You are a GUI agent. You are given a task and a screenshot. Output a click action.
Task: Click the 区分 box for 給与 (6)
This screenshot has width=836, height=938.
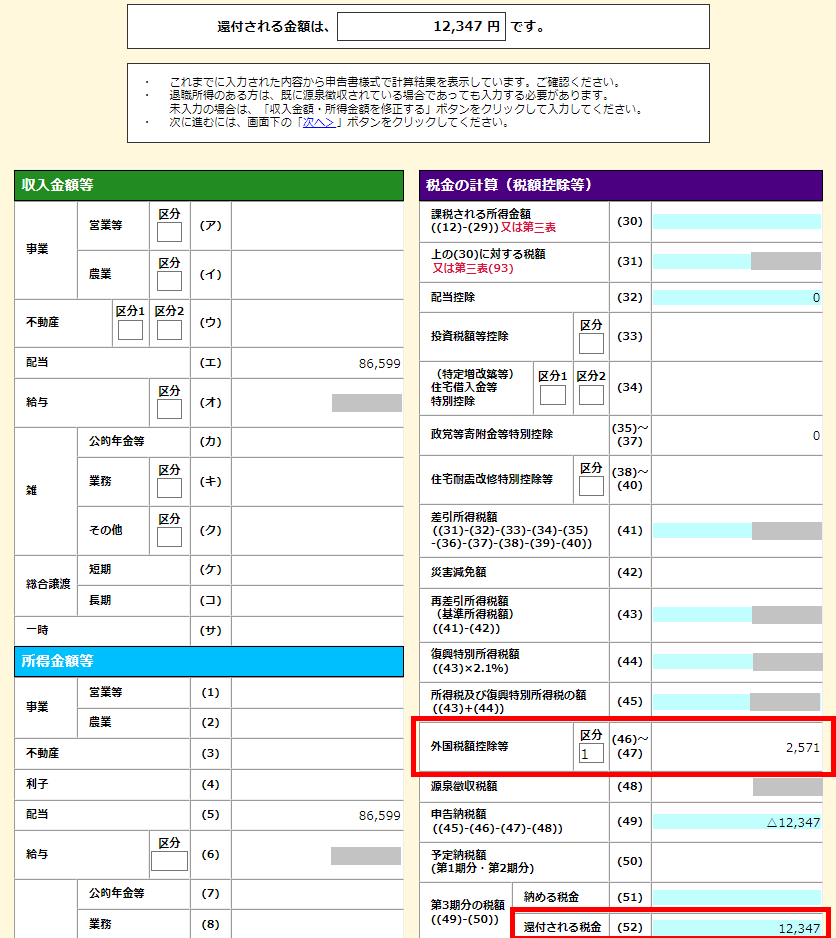[x=169, y=861]
